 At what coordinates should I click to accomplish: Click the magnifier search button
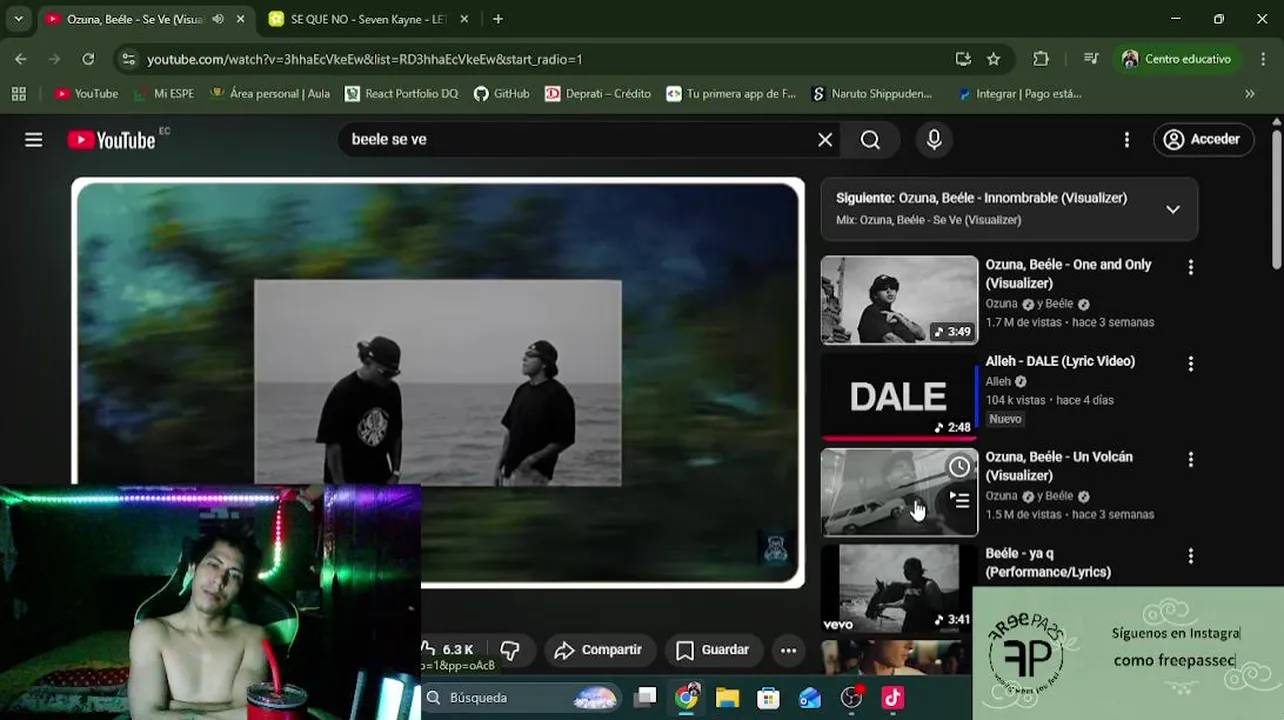870,140
